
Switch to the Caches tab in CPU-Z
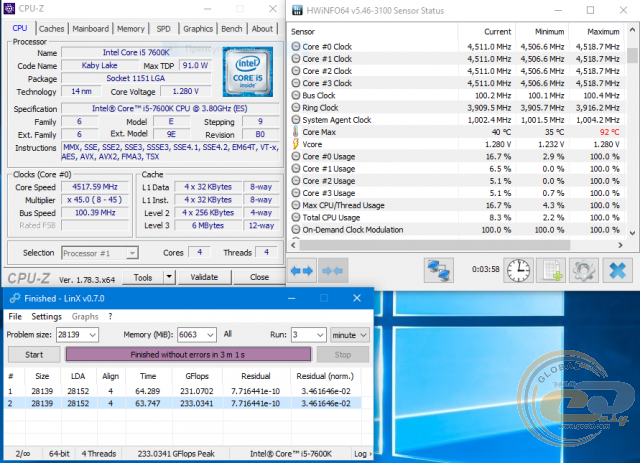[51, 29]
